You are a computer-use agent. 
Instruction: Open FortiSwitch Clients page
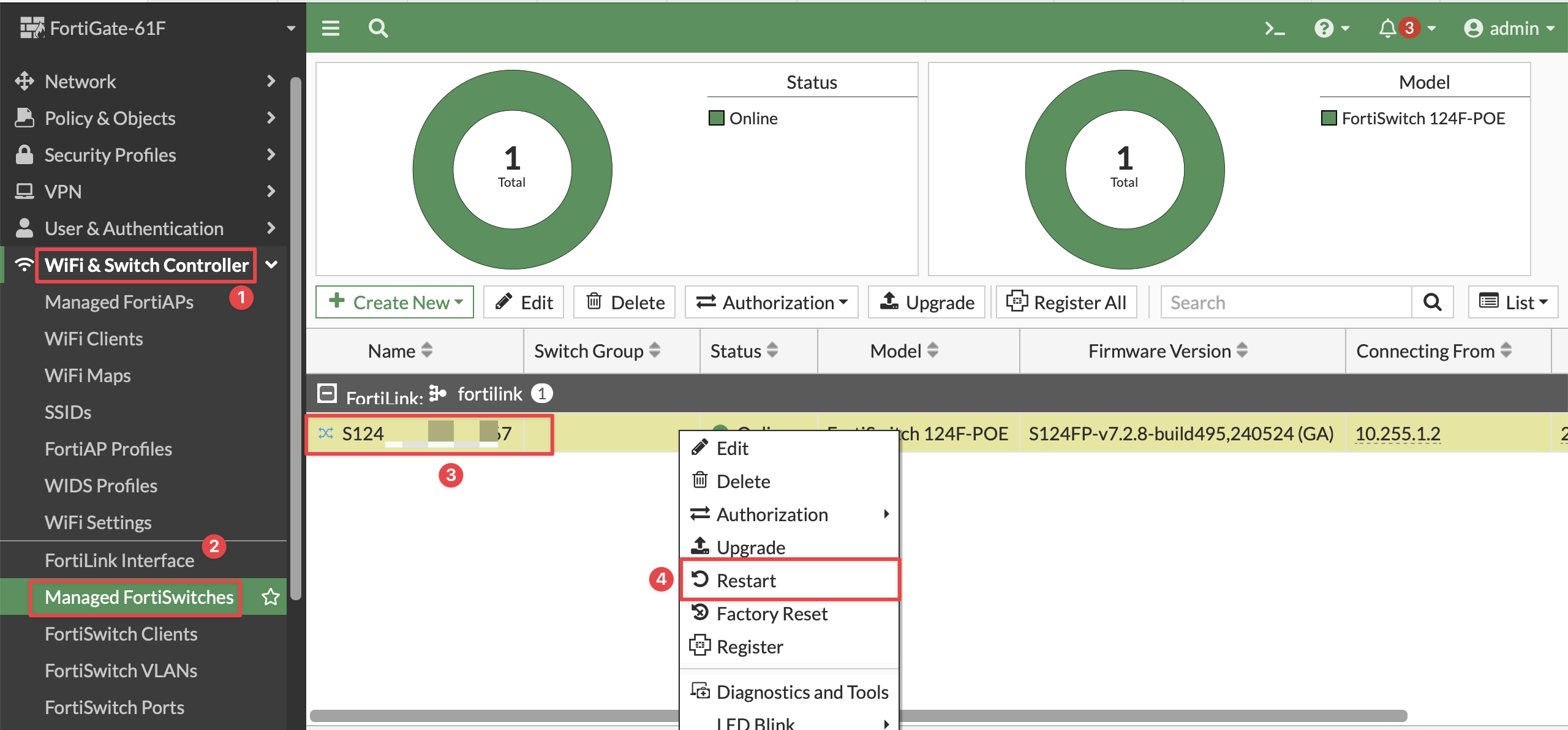click(121, 634)
